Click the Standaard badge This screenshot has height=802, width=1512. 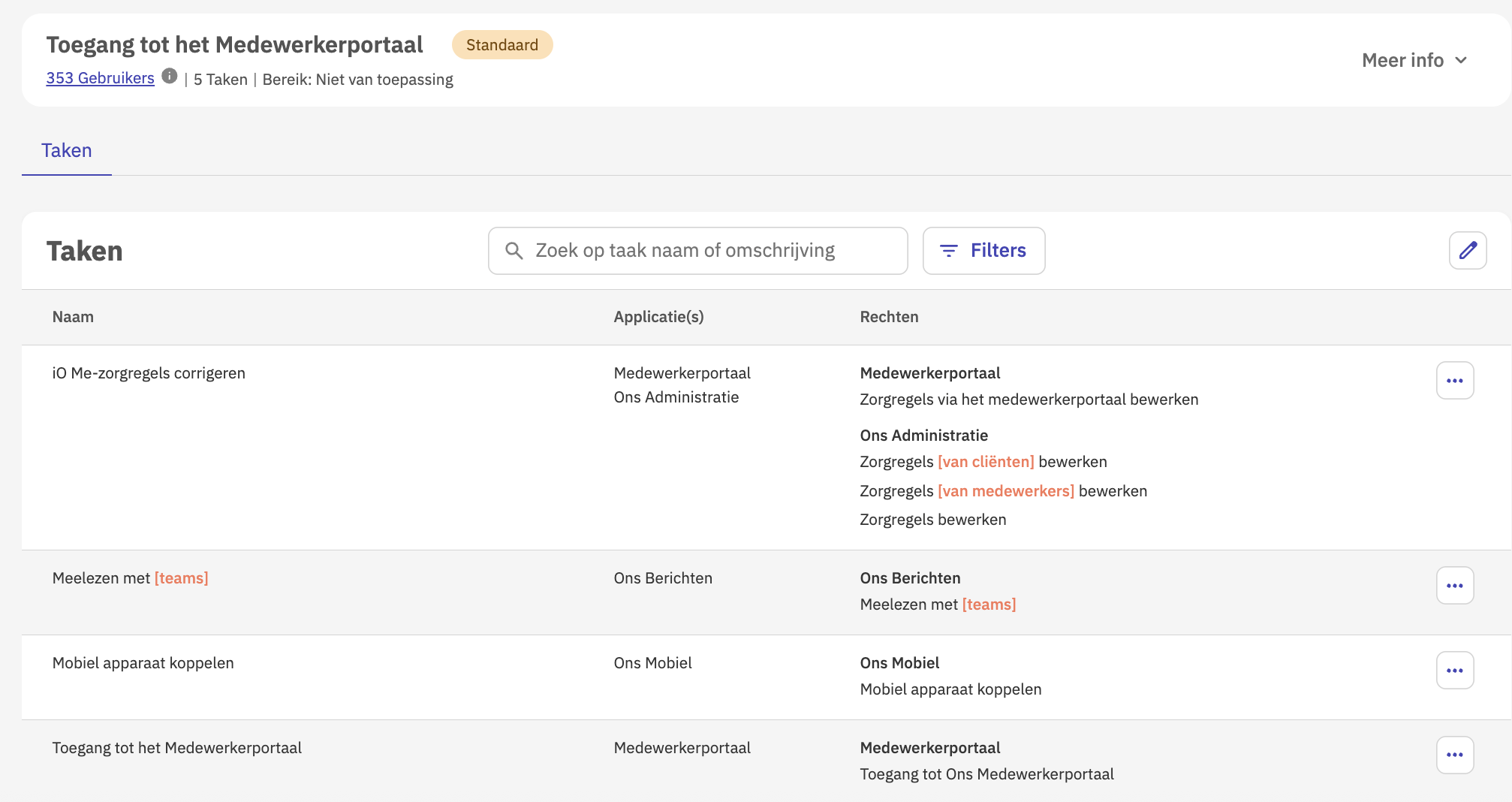point(502,45)
